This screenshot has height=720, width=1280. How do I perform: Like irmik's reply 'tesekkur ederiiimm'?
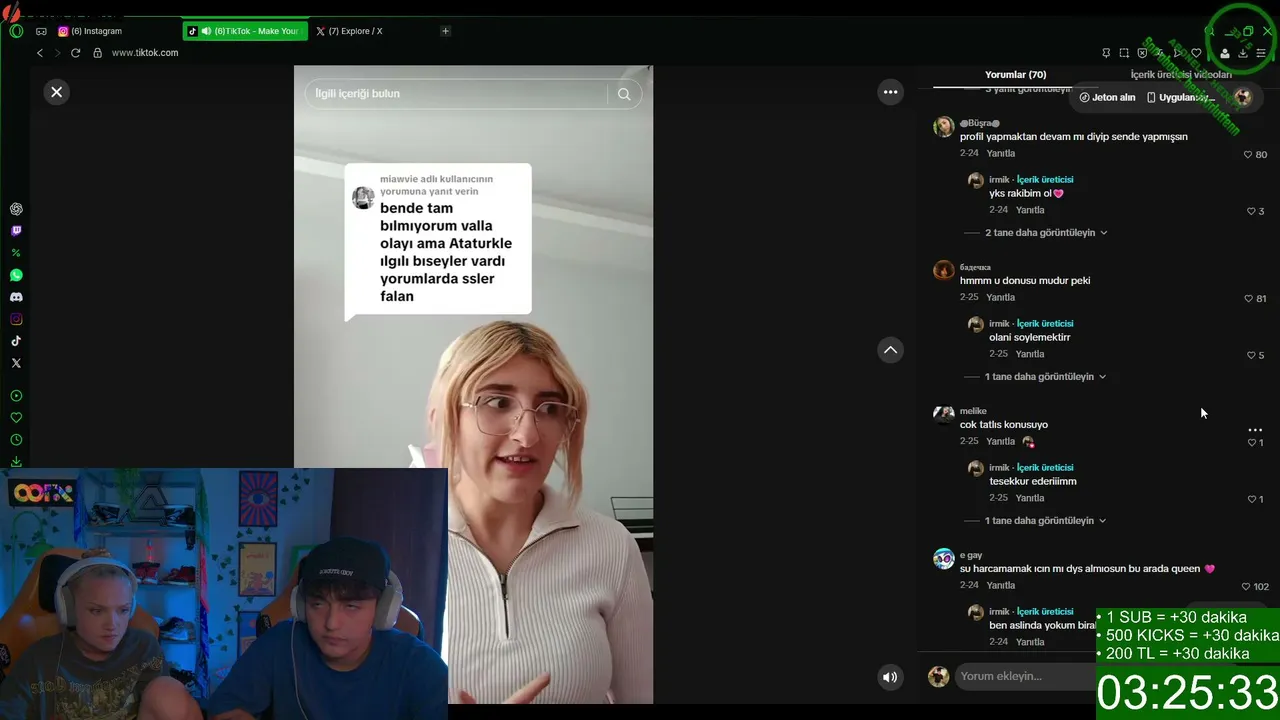(x=1251, y=499)
